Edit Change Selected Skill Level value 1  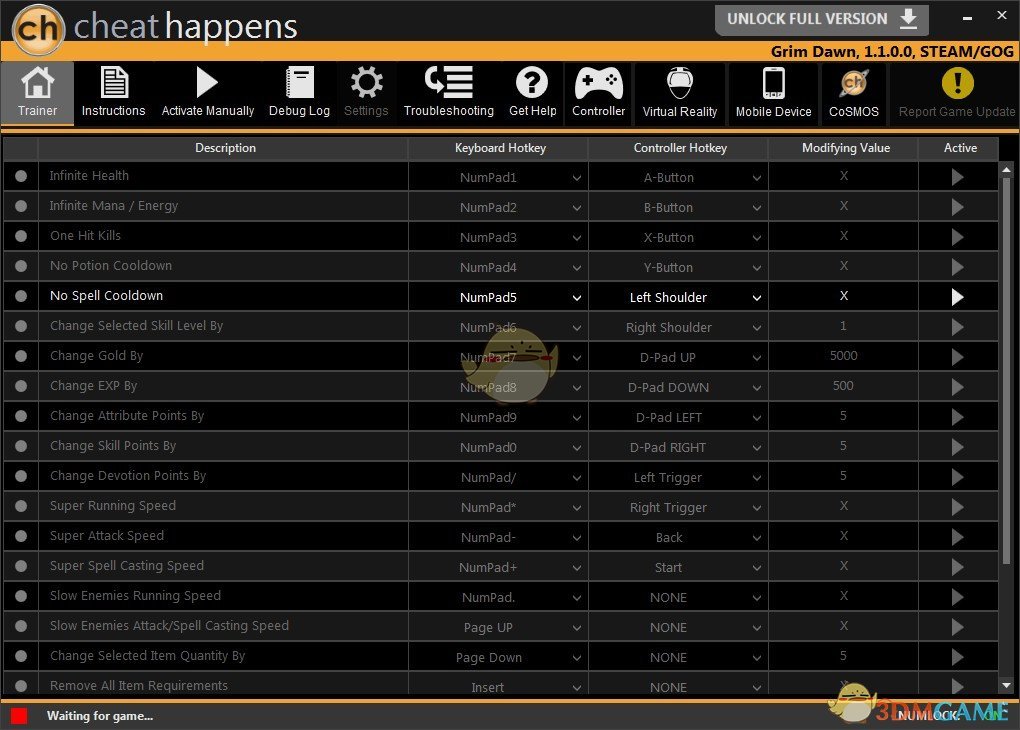pyautogui.click(x=843, y=326)
